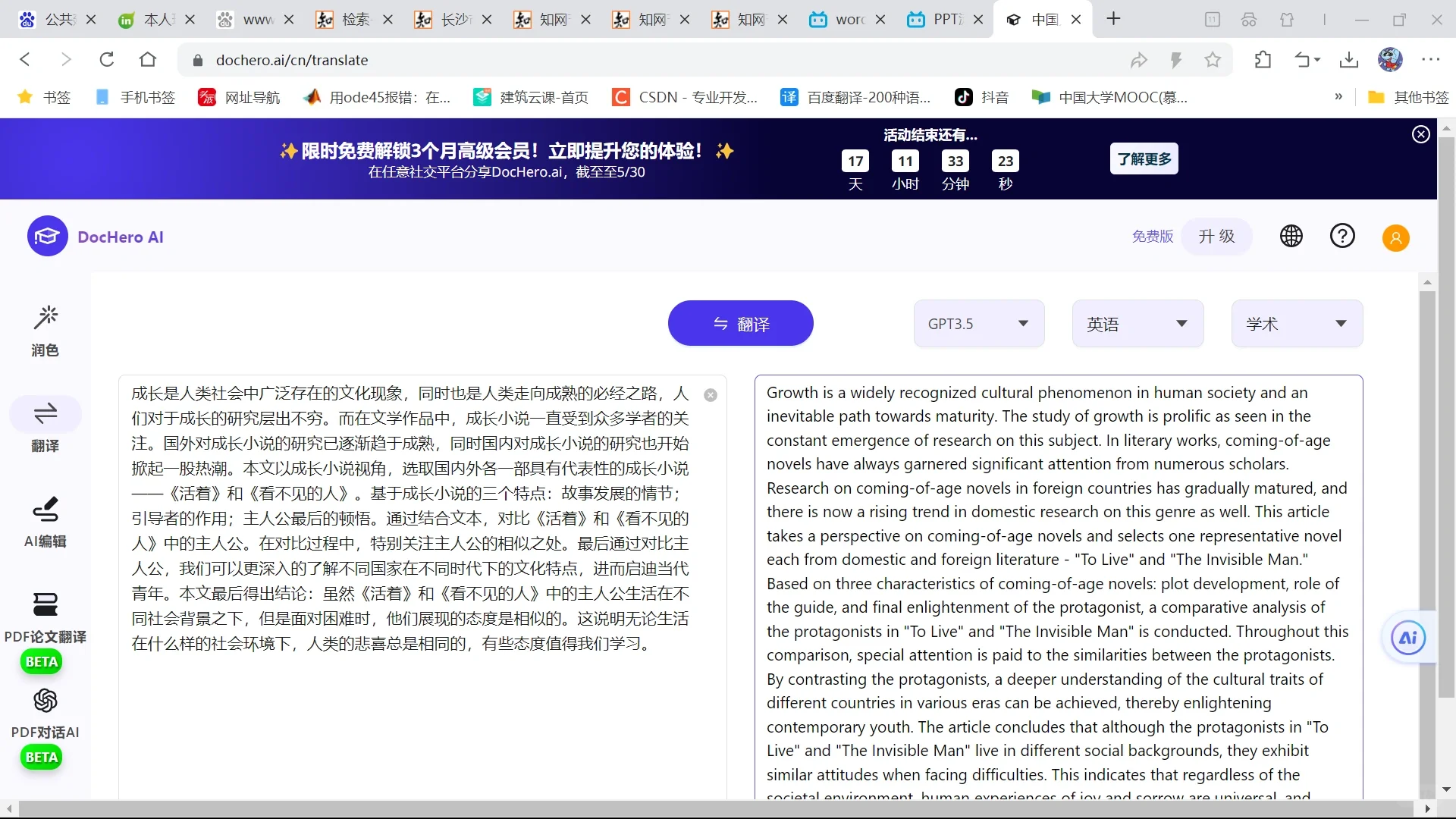
Task: Open the 抖音 bookmark
Action: (983, 97)
